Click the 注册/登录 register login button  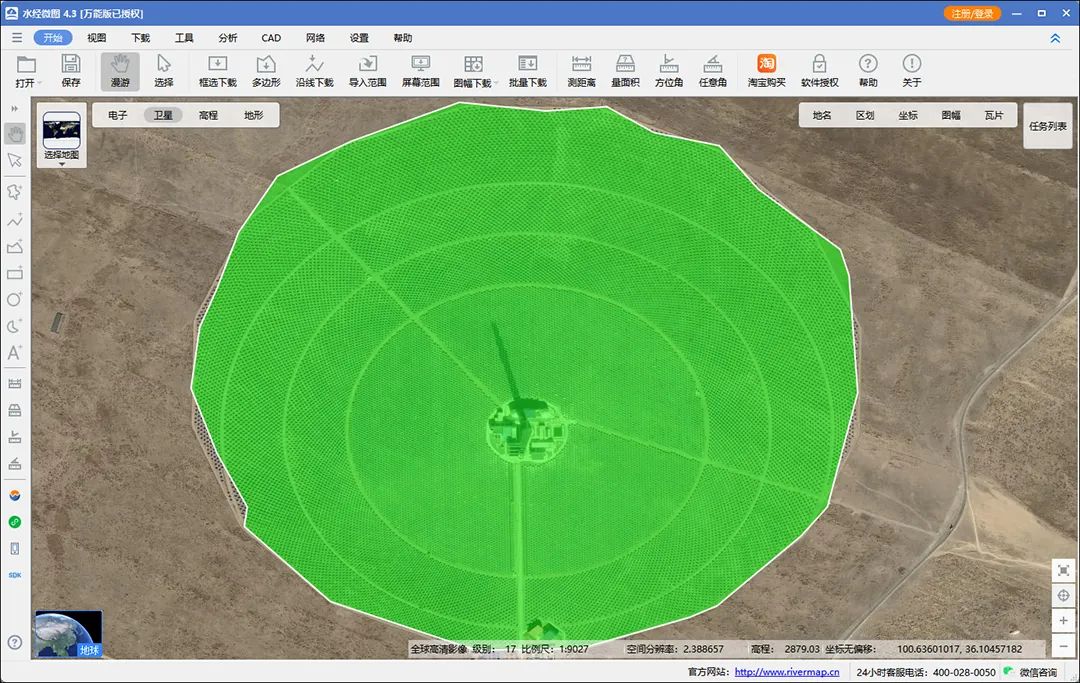tap(972, 13)
